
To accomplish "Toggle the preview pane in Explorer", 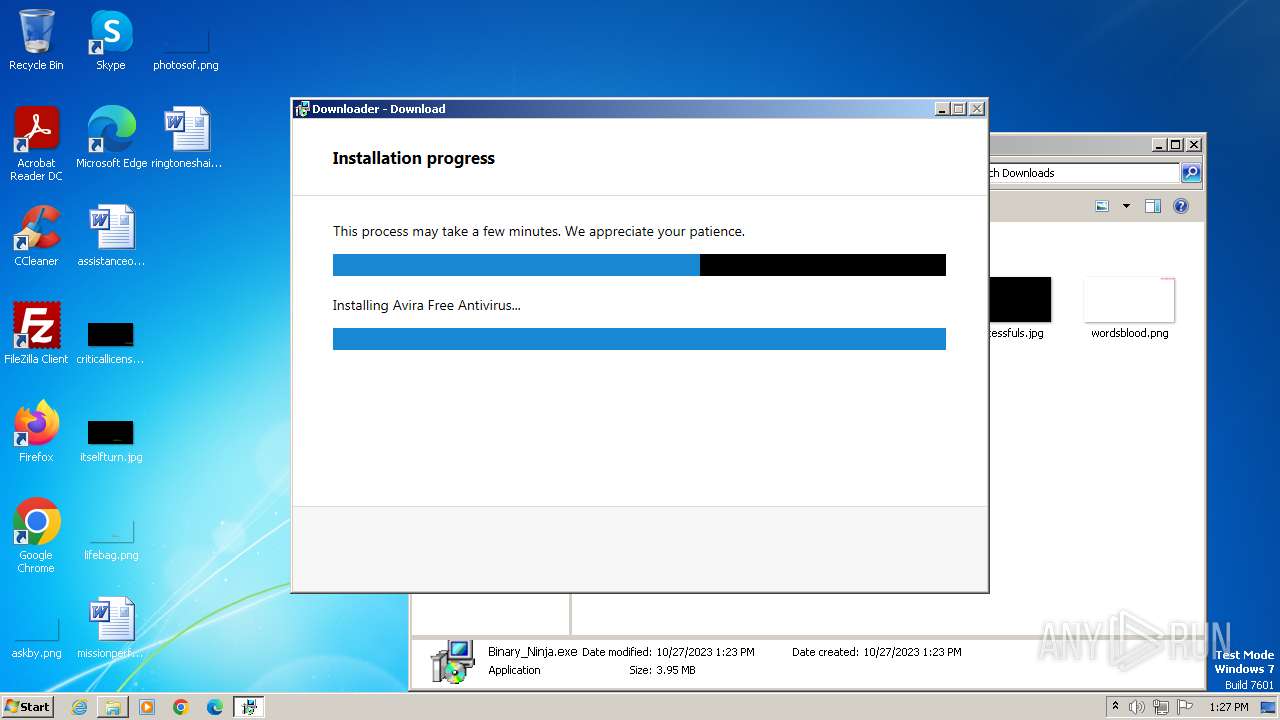I will pos(1152,206).
